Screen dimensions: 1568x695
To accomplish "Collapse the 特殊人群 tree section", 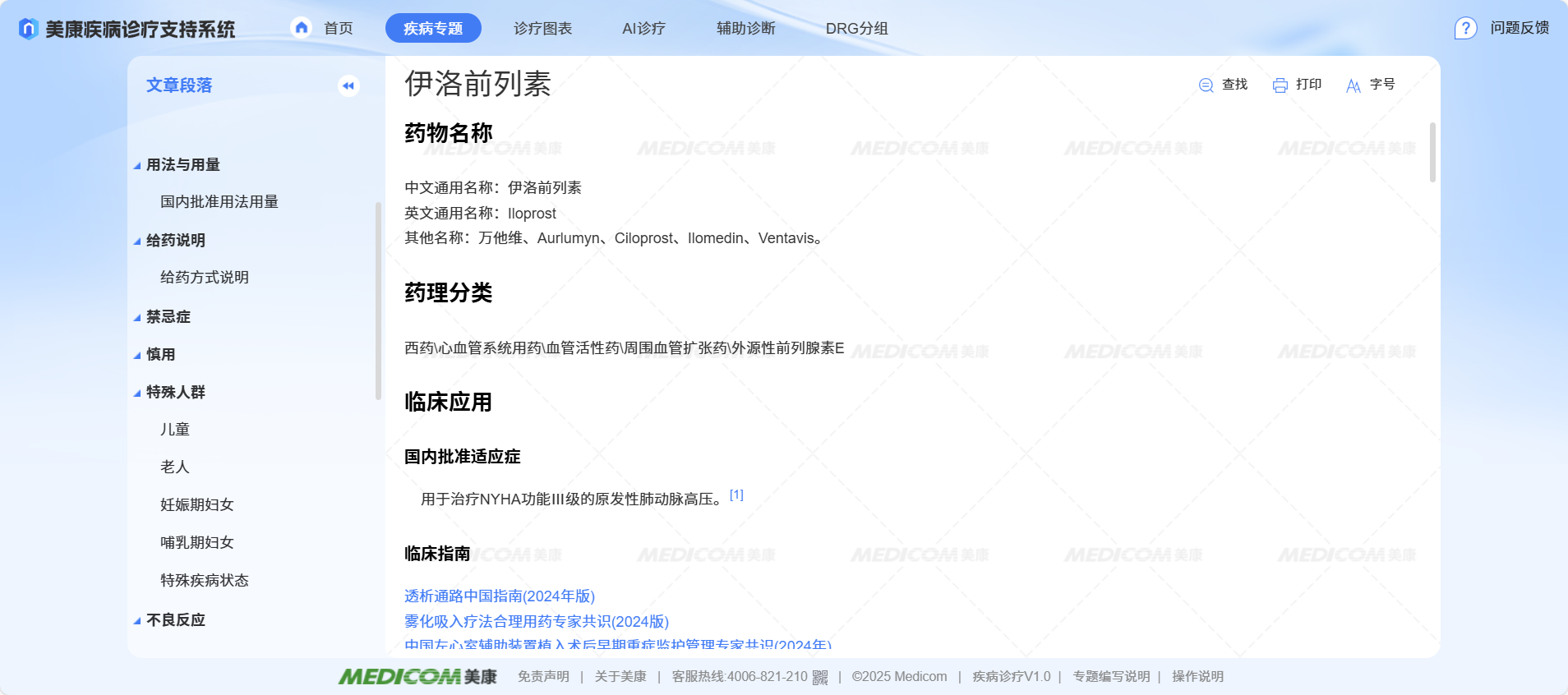I will [x=137, y=394].
